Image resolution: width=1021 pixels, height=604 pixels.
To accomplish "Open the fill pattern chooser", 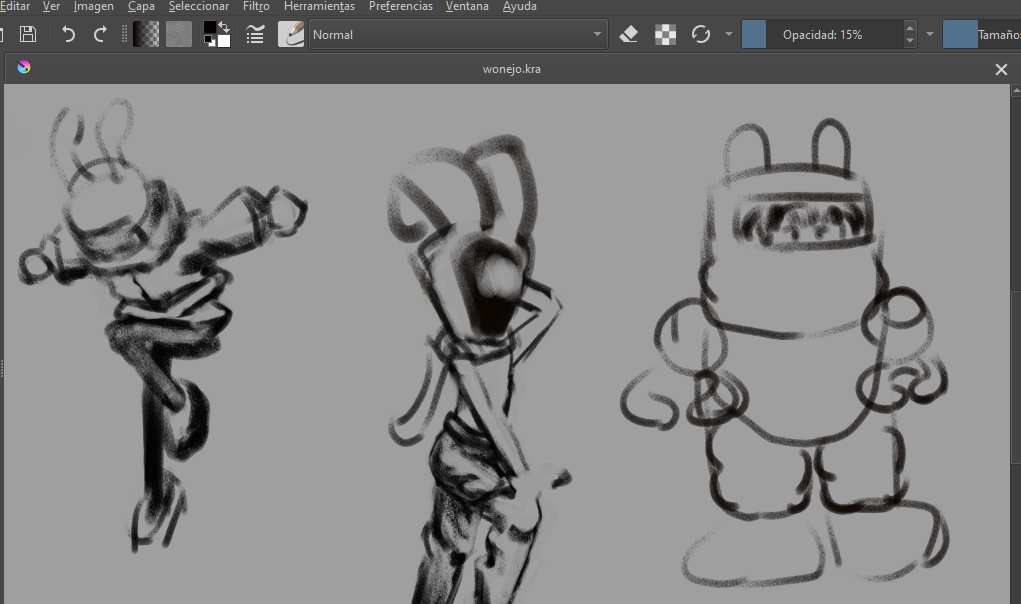I will (x=179, y=35).
